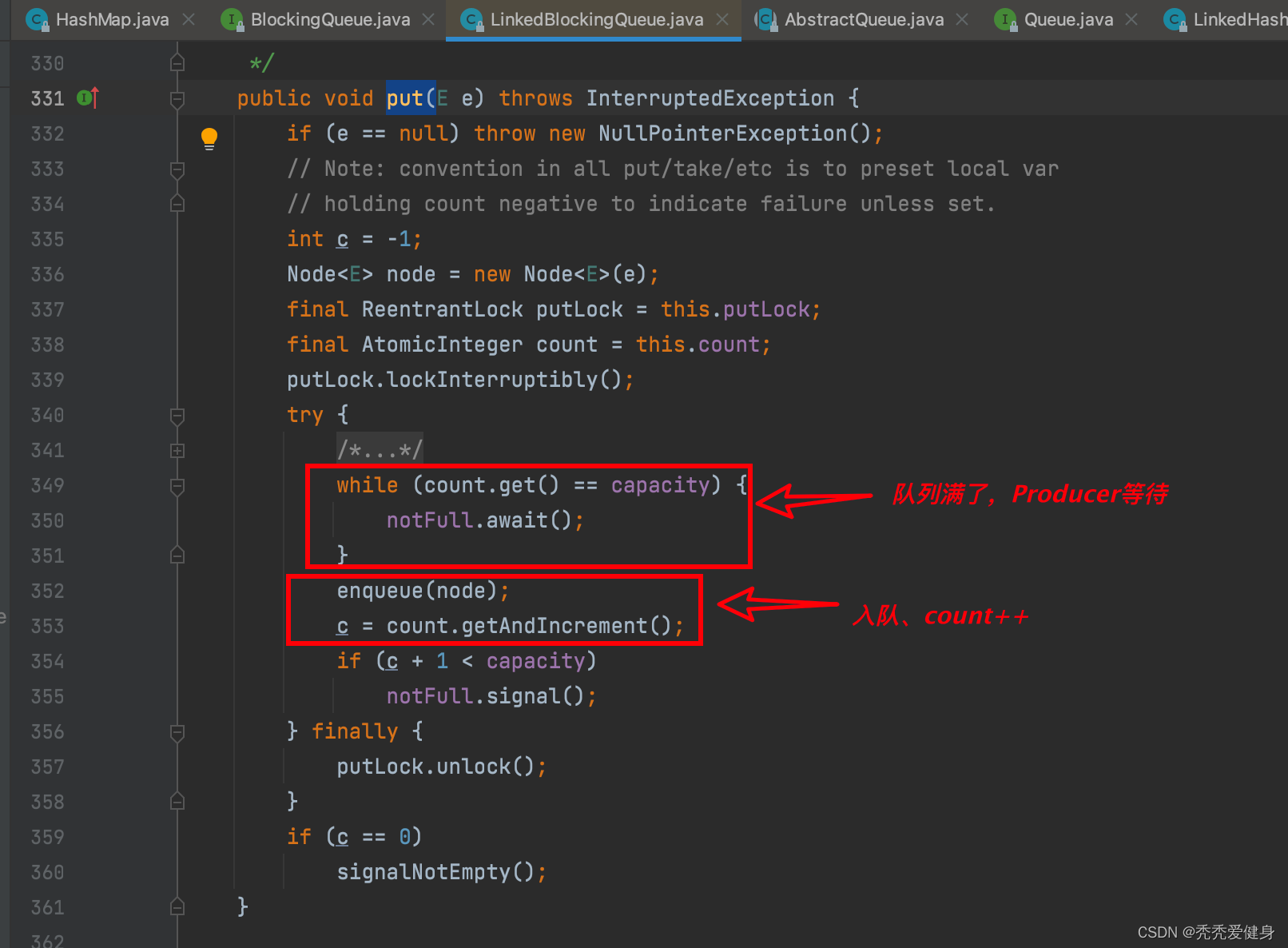The width and height of the screenshot is (1288, 948).
Task: Toggle the fold end marker on line 358
Action: point(177,801)
